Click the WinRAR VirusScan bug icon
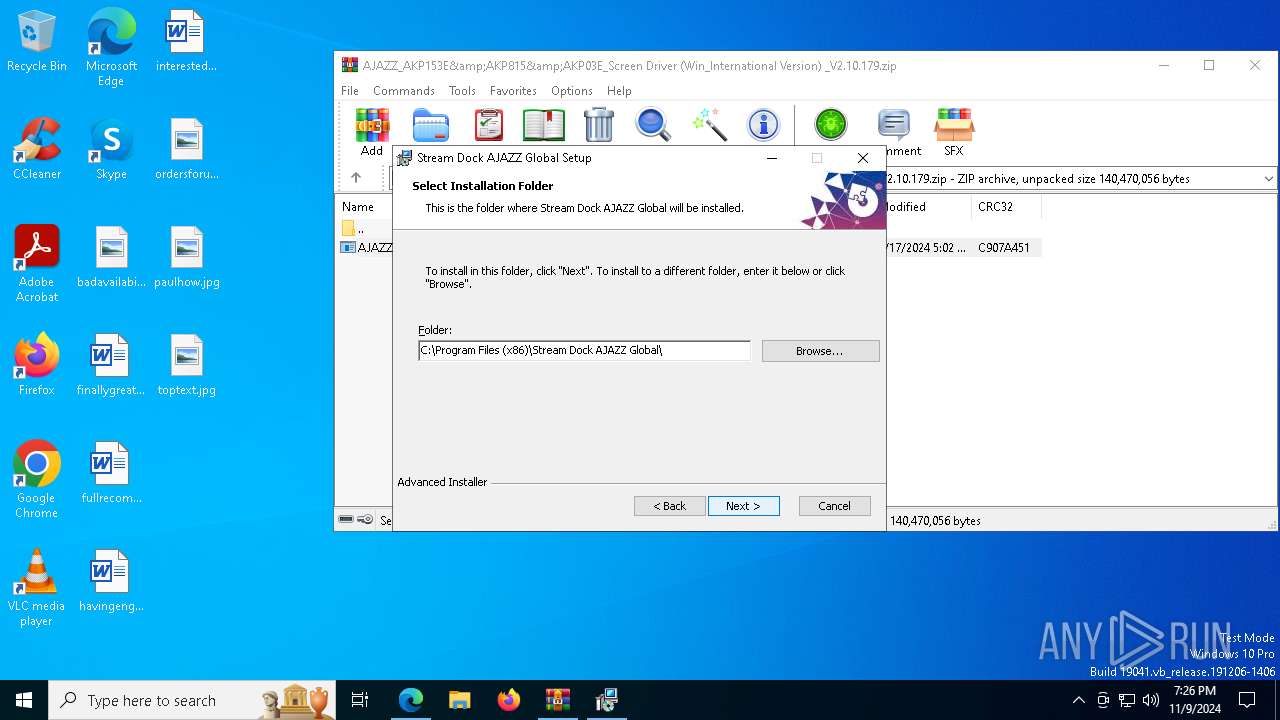This screenshot has height=720, width=1280. pos(830,125)
